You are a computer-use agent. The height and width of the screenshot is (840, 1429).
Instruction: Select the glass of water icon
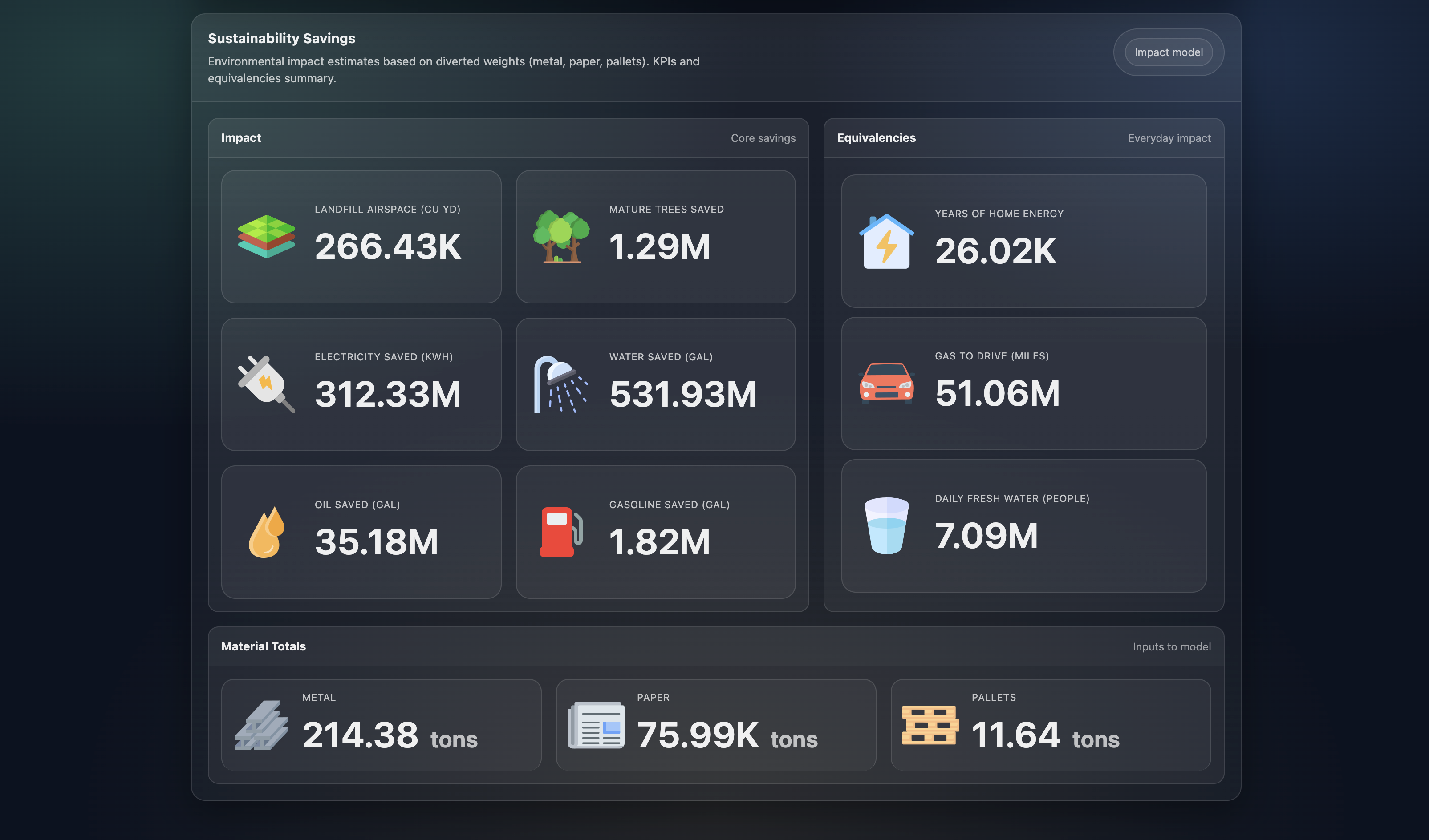tap(886, 525)
